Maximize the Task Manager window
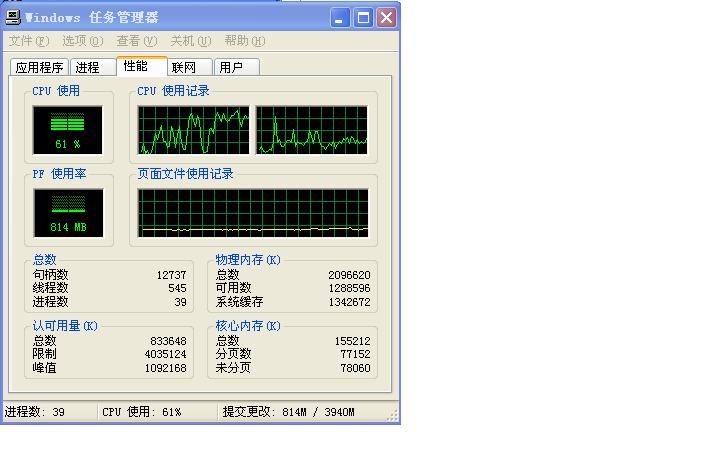 363,18
